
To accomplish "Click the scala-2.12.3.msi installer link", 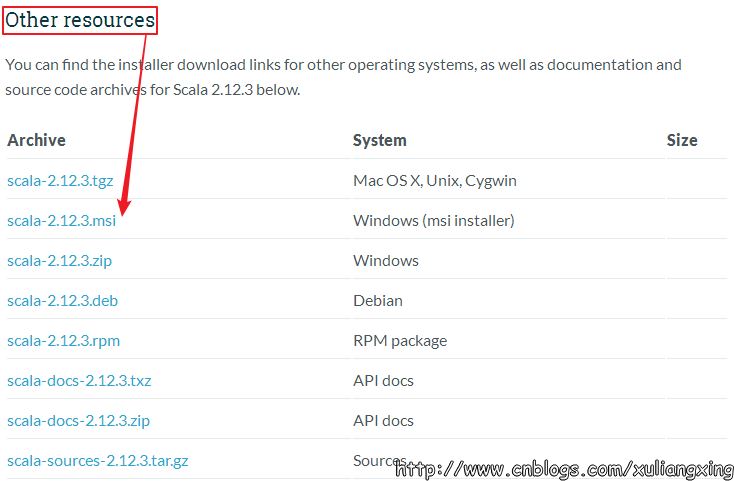I will [61, 221].
